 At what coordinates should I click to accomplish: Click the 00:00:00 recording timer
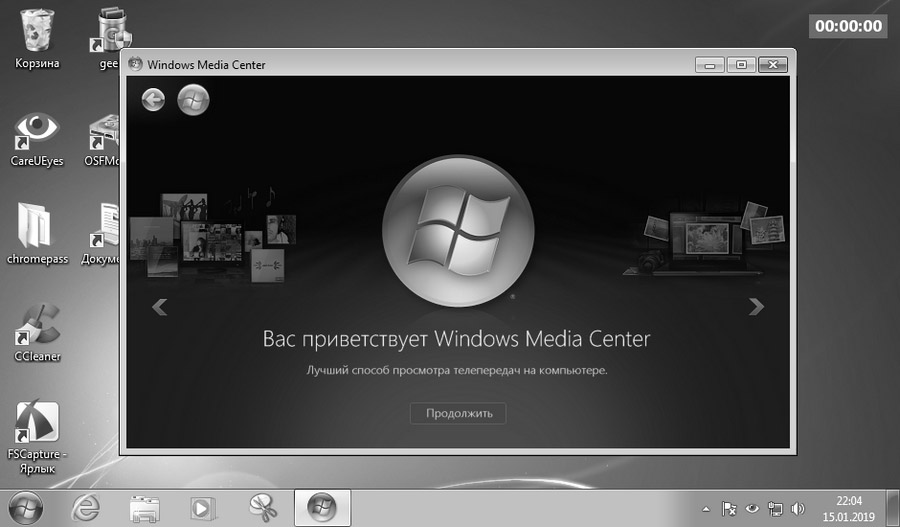848,26
